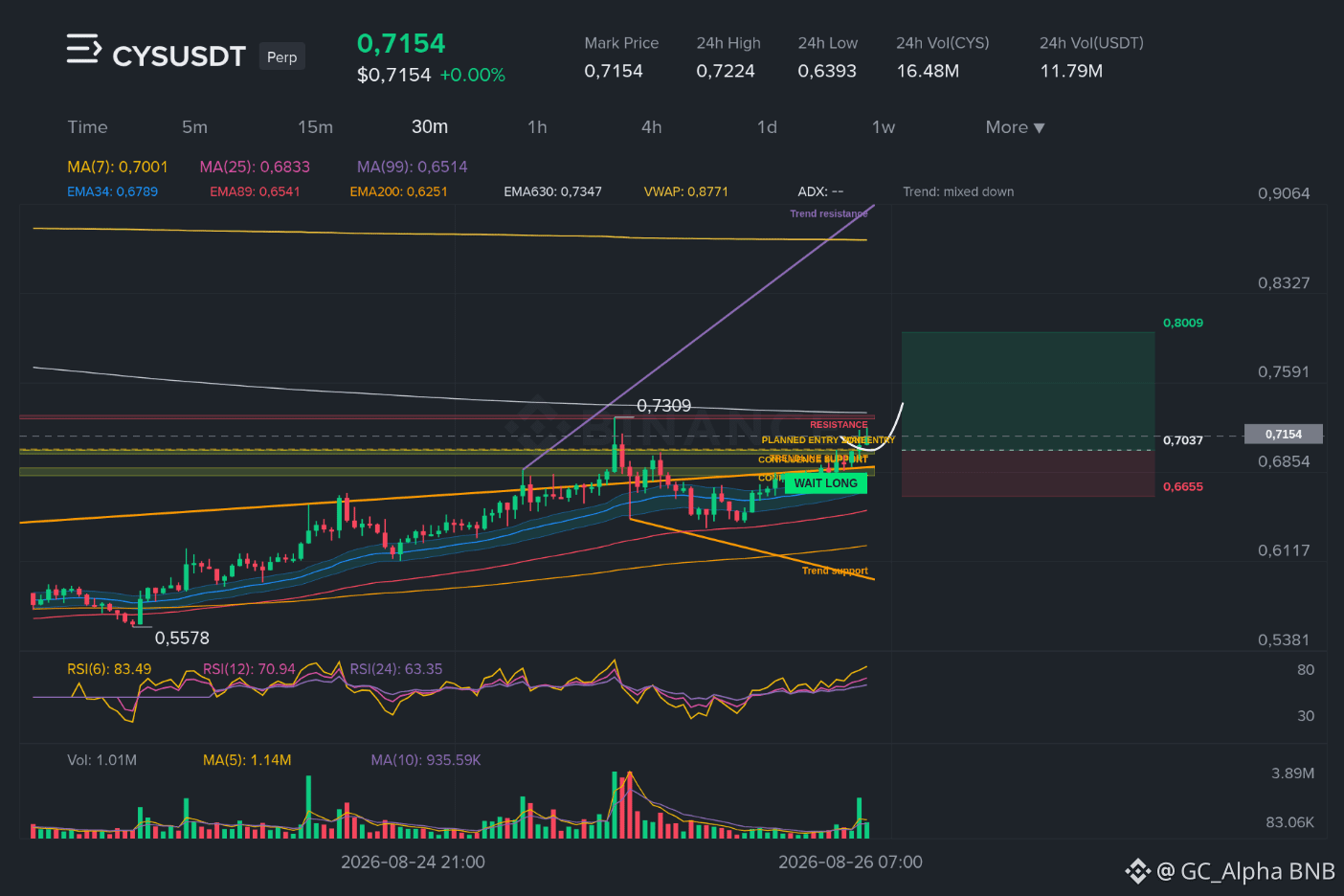The width and height of the screenshot is (1344, 896).
Task: Click the EMA34: 0,6789 indicator label
Action: pyautogui.click(x=112, y=191)
